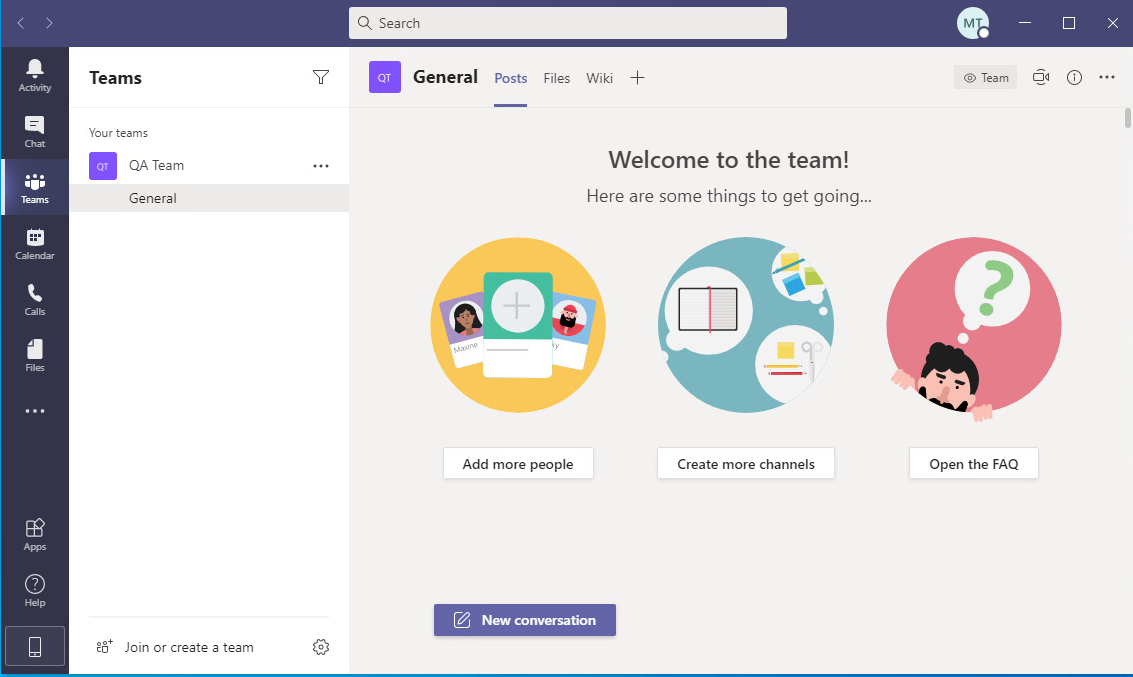The width and height of the screenshot is (1133, 677).
Task: Click the filter funnel icon in Teams
Action: [321, 78]
